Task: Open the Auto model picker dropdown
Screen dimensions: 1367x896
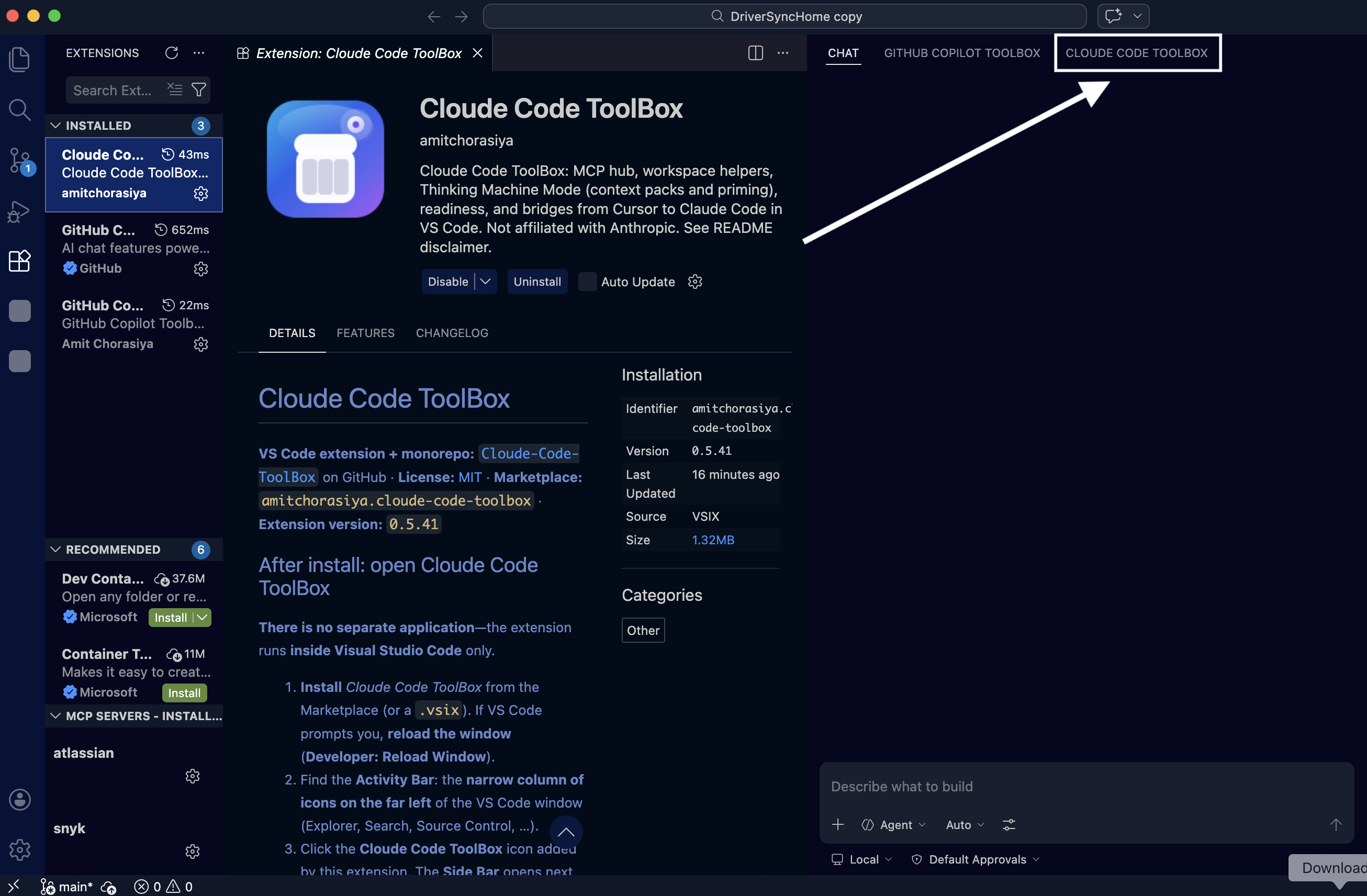Action: pos(964,825)
